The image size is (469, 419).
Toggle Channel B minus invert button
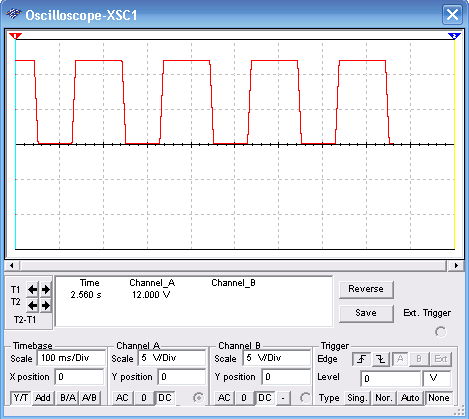[283, 398]
